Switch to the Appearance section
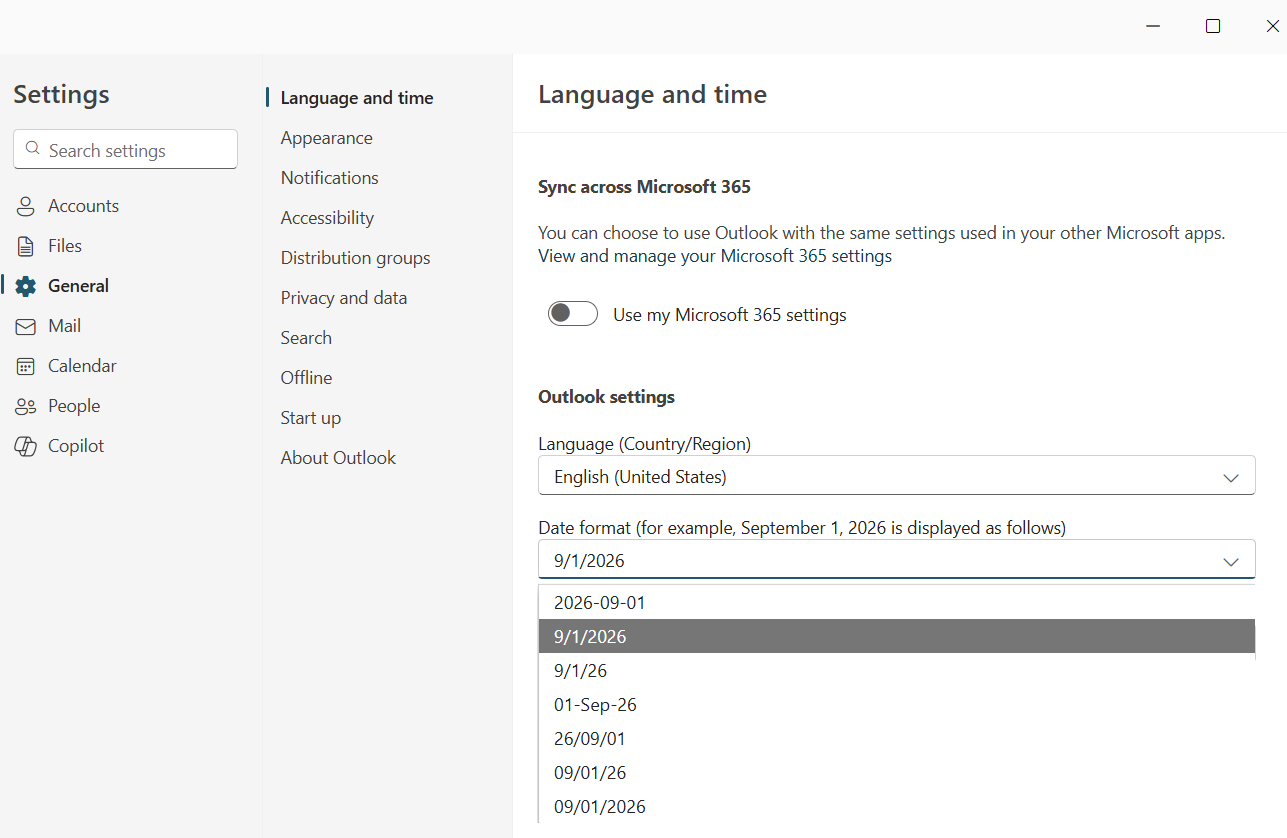 pos(327,137)
